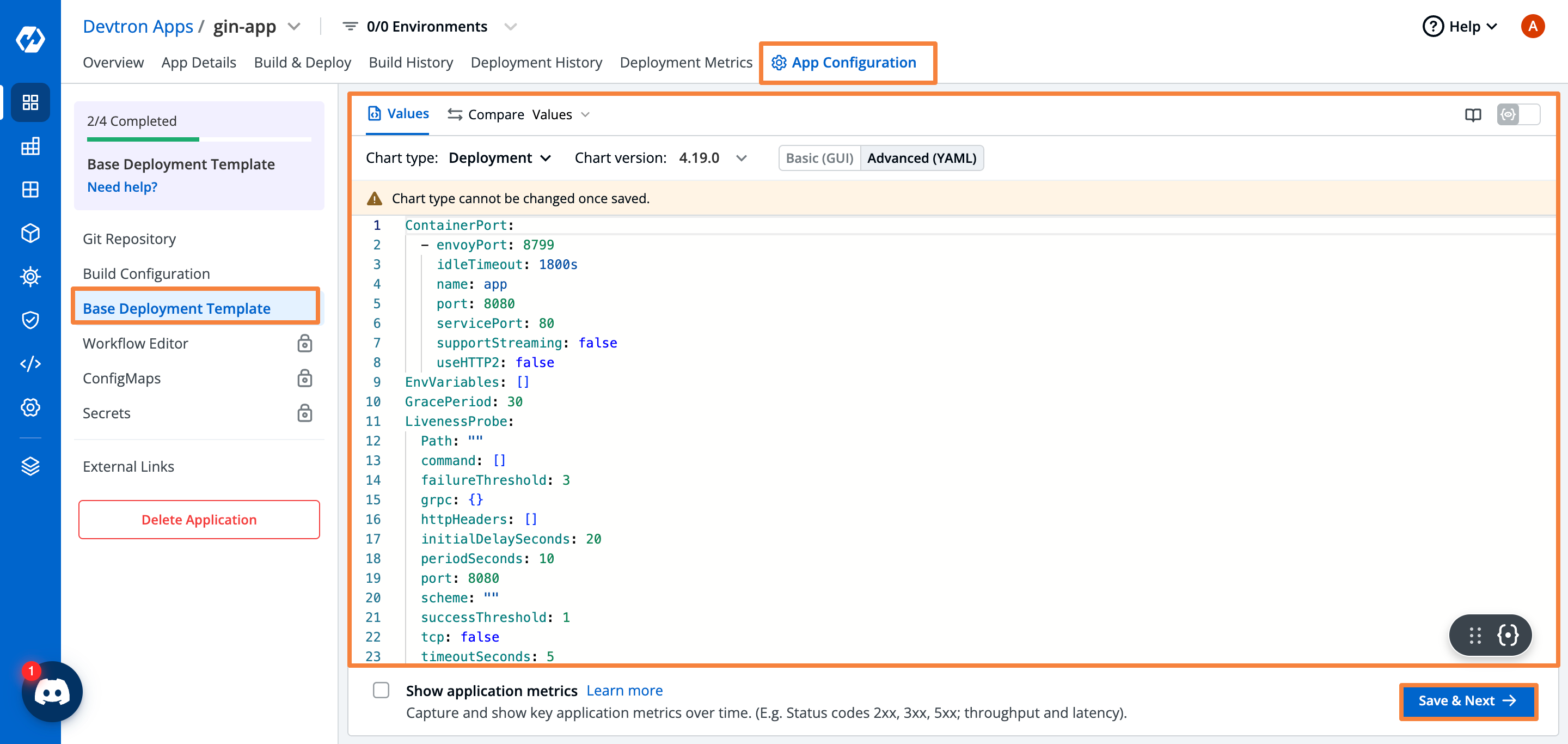Click the Save & Next button
This screenshot has width=1568, height=744.
1468,701
